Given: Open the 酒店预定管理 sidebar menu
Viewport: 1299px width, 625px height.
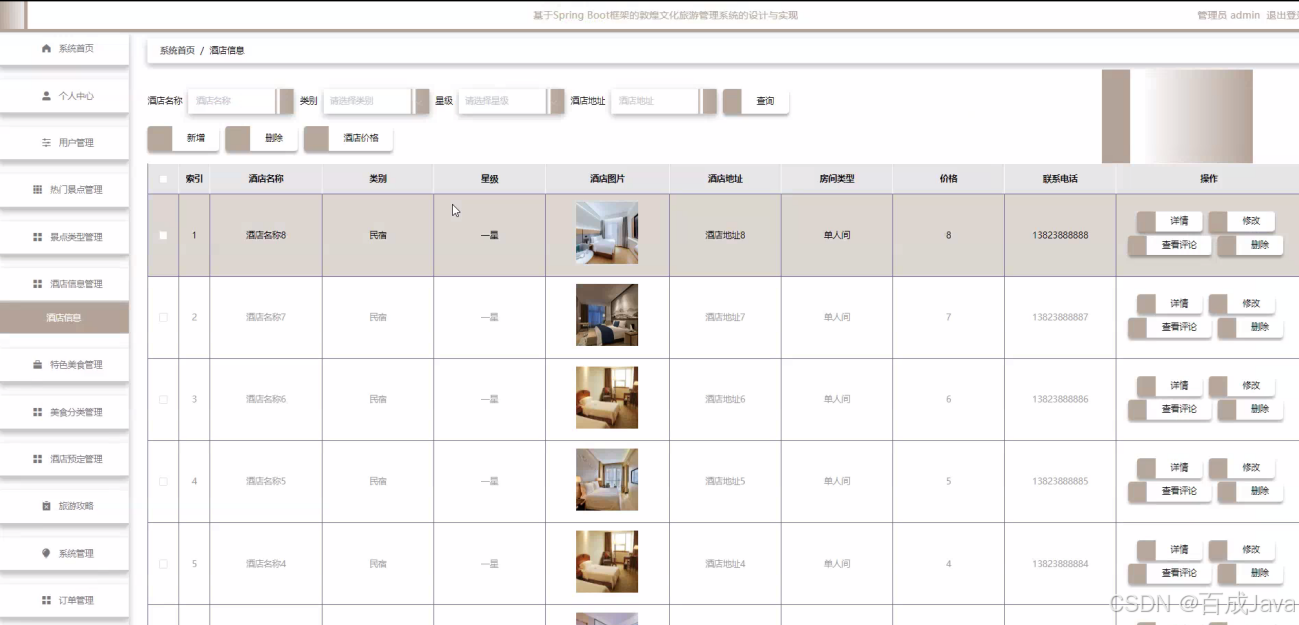Looking at the screenshot, I should click(x=65, y=459).
